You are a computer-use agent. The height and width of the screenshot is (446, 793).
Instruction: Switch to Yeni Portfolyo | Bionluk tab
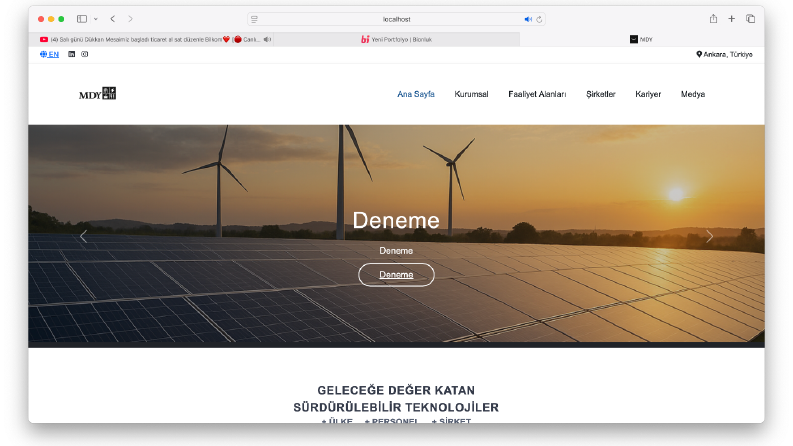point(396,39)
